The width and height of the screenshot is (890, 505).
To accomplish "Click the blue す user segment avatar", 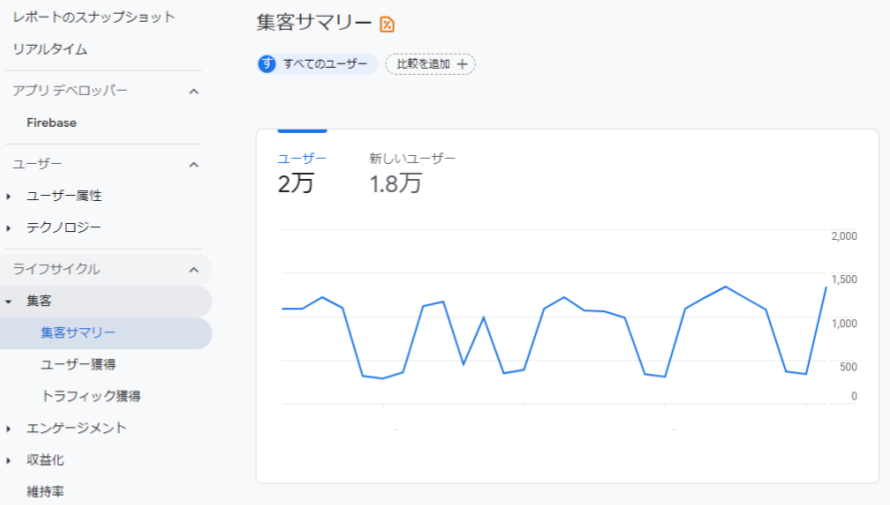I will pyautogui.click(x=267, y=64).
